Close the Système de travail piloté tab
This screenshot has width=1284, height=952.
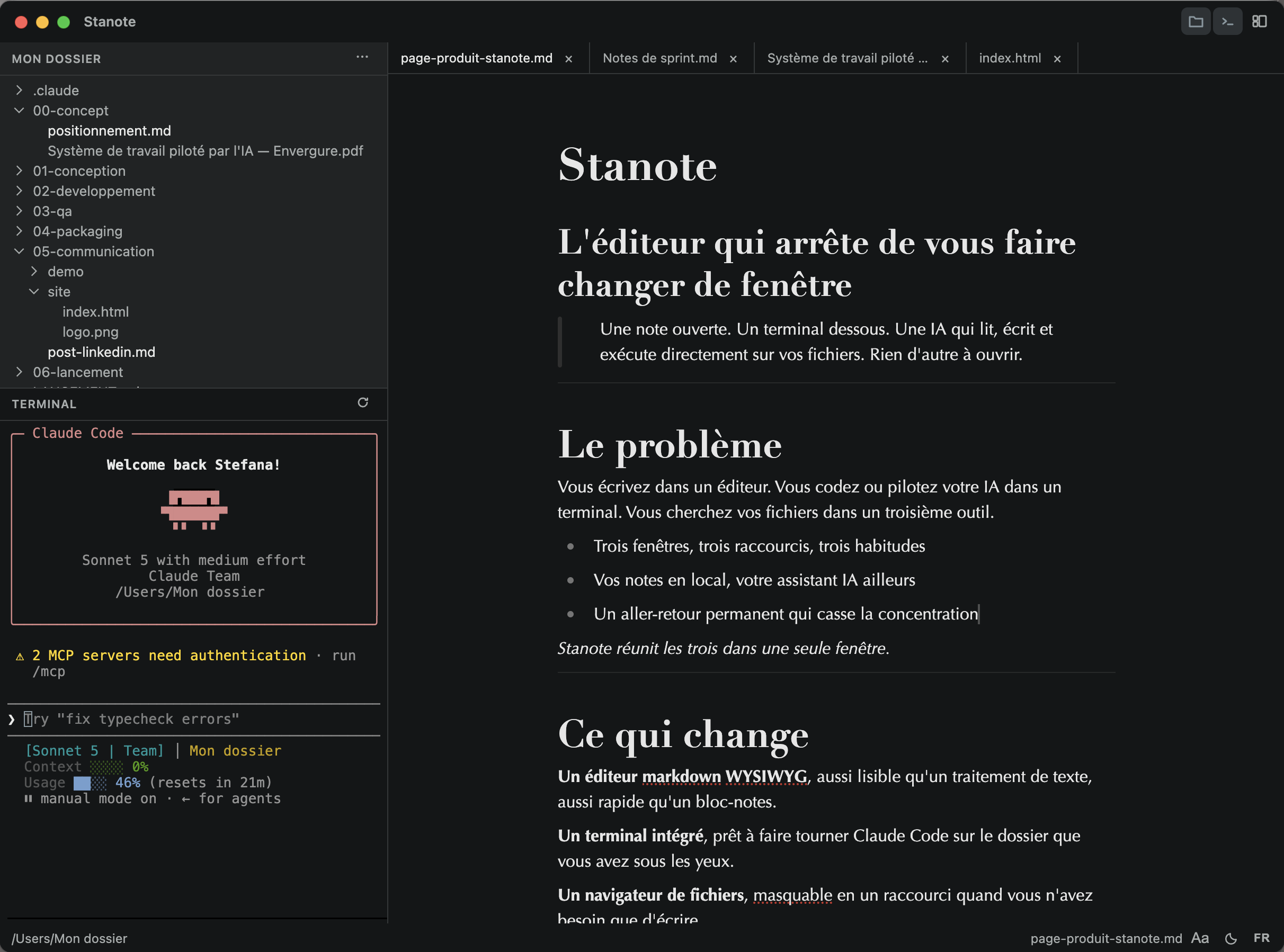click(x=945, y=59)
